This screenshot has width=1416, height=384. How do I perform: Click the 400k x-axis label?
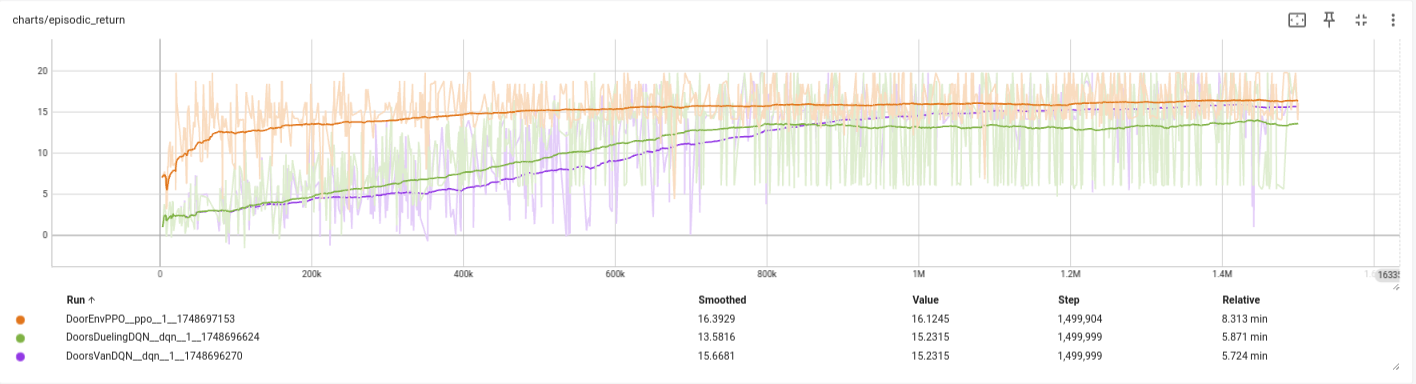(x=463, y=273)
